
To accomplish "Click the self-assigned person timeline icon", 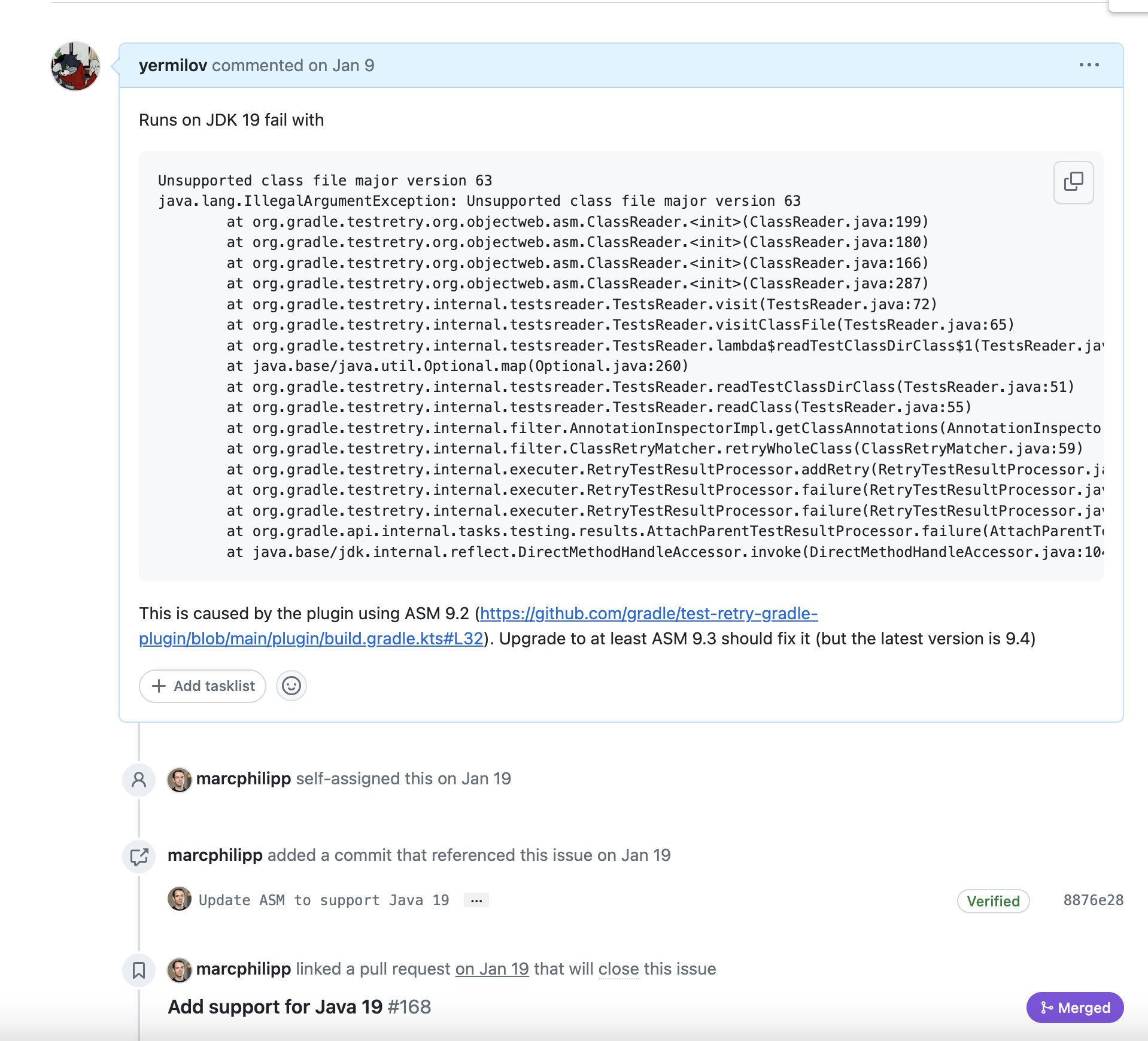I will pos(139,780).
